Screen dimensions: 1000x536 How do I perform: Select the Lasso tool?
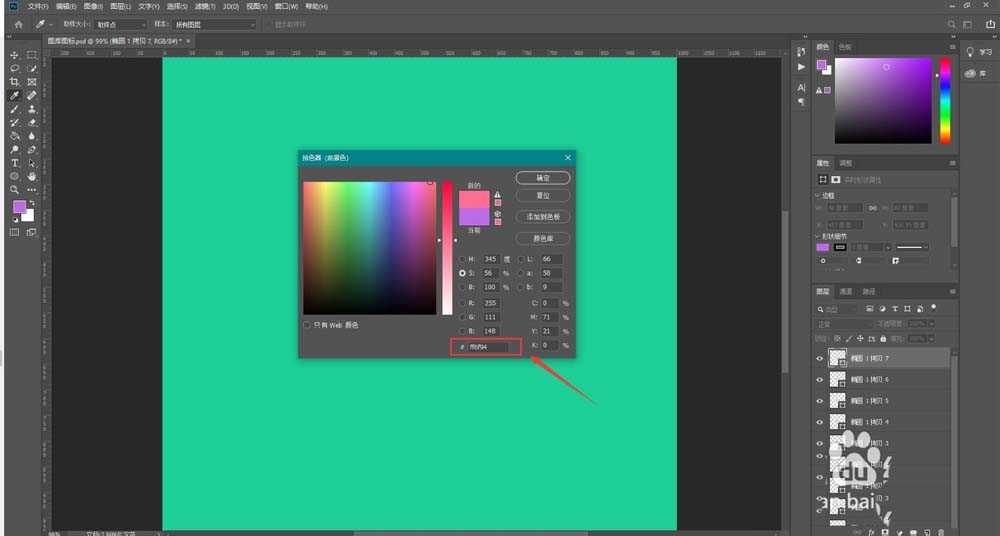coord(15,69)
